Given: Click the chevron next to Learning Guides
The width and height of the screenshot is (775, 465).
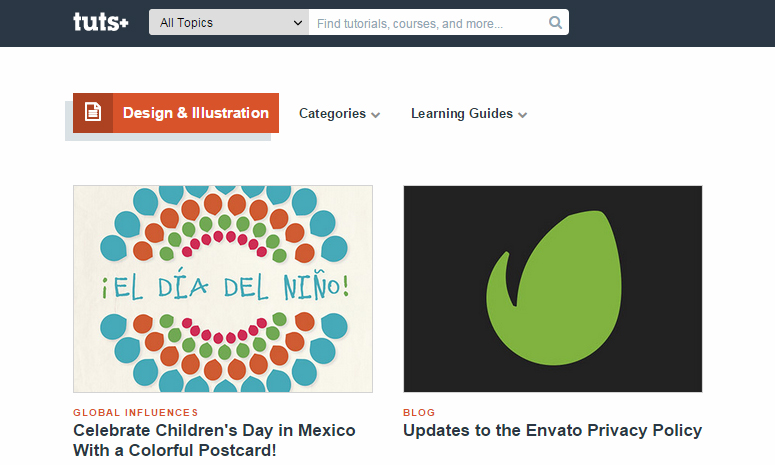Looking at the screenshot, I should click(x=522, y=115).
